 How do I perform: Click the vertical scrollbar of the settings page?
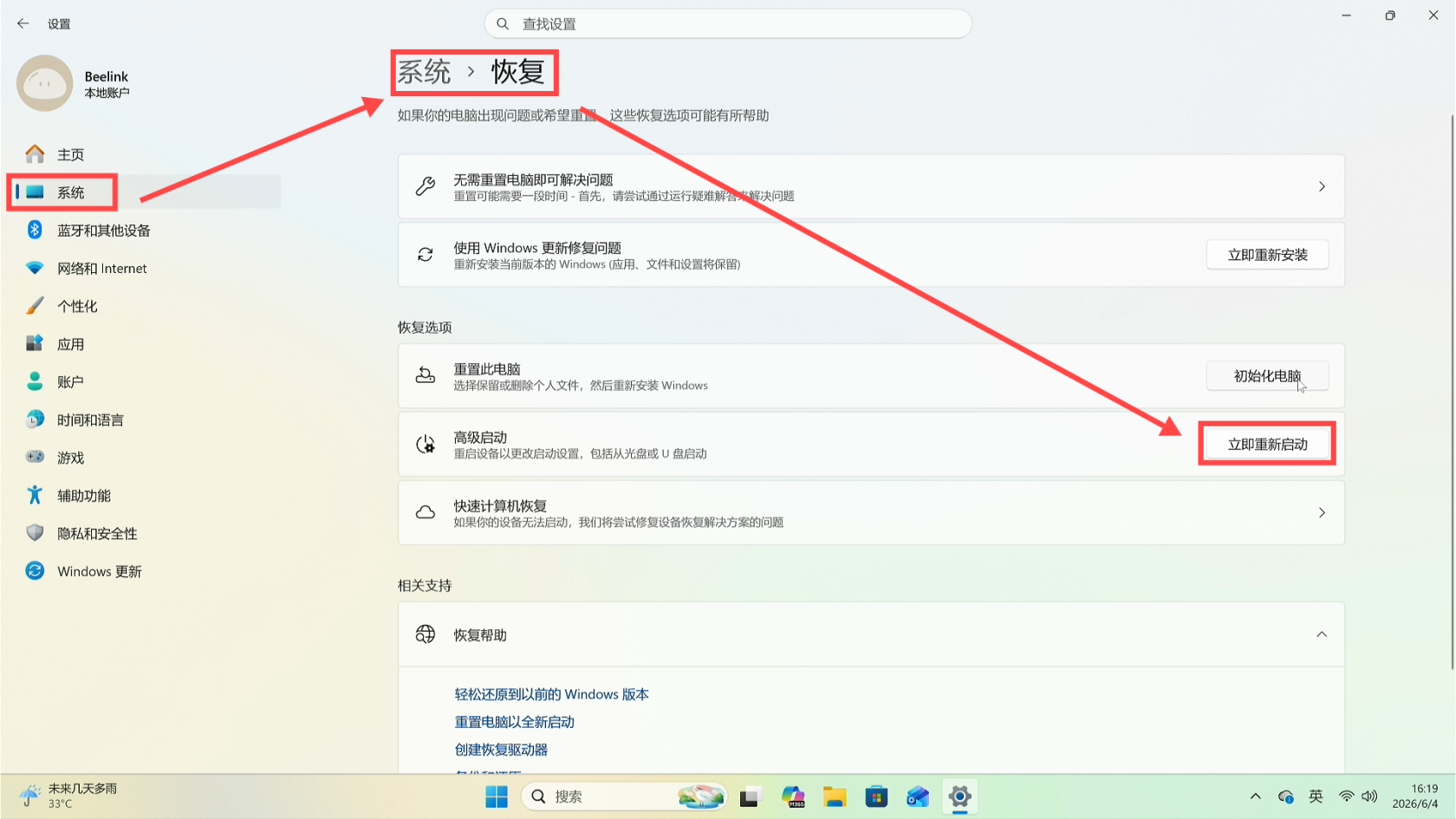pyautogui.click(x=1453, y=392)
